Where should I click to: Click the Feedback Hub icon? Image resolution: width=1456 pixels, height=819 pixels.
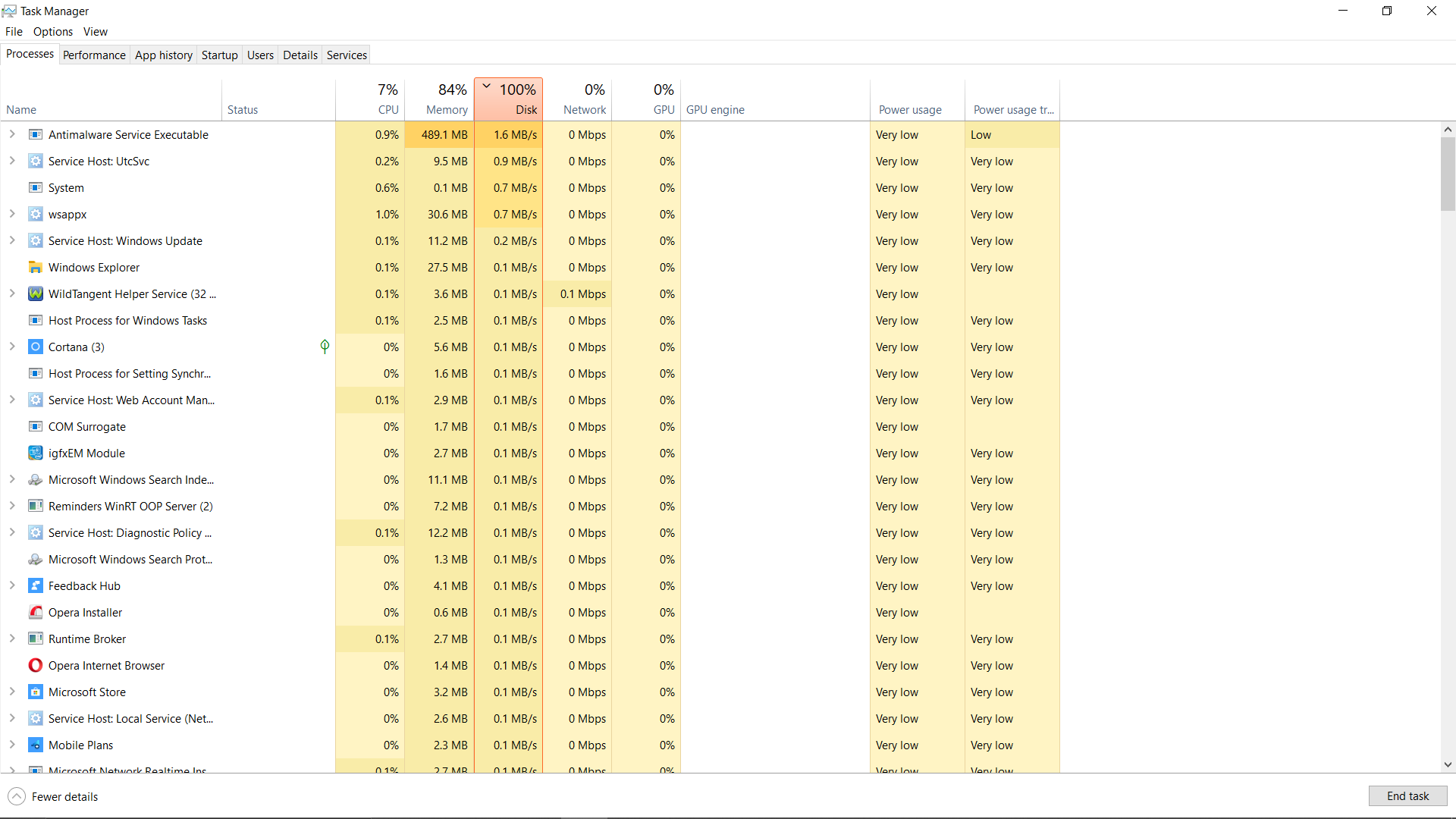[x=36, y=586]
